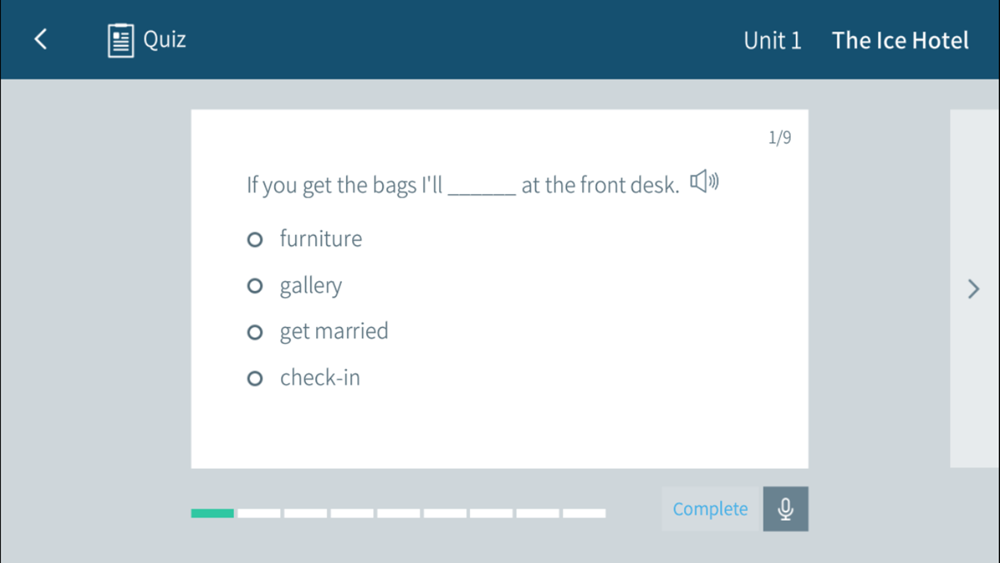Tap the microphone recording button
The width and height of the screenshot is (1000, 563).
click(x=786, y=509)
